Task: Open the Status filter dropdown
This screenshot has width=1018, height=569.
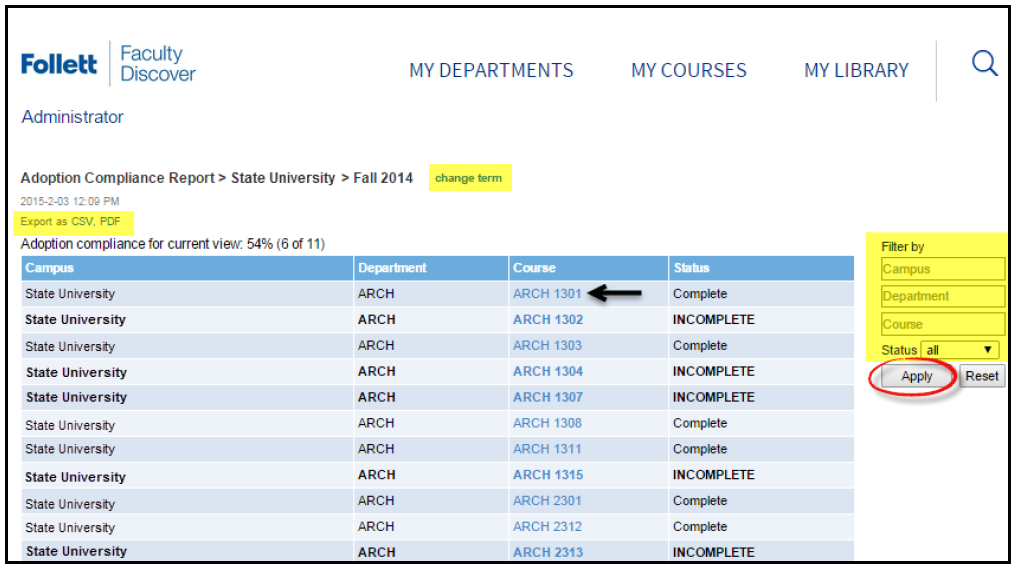Action: (x=960, y=350)
